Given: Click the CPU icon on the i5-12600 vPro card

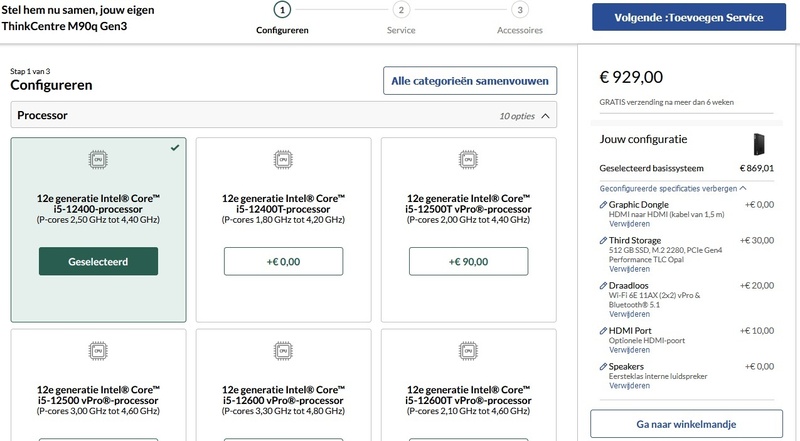Looking at the screenshot, I should [283, 351].
